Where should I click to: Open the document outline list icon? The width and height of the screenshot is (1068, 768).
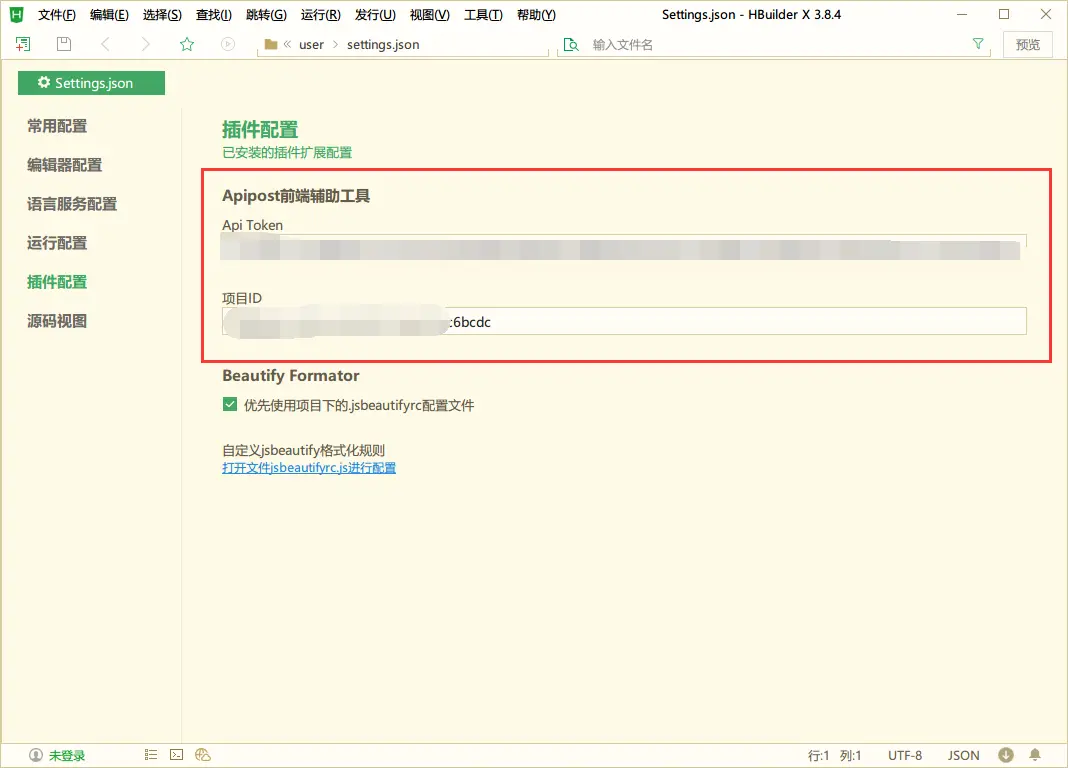pyautogui.click(x=151, y=754)
